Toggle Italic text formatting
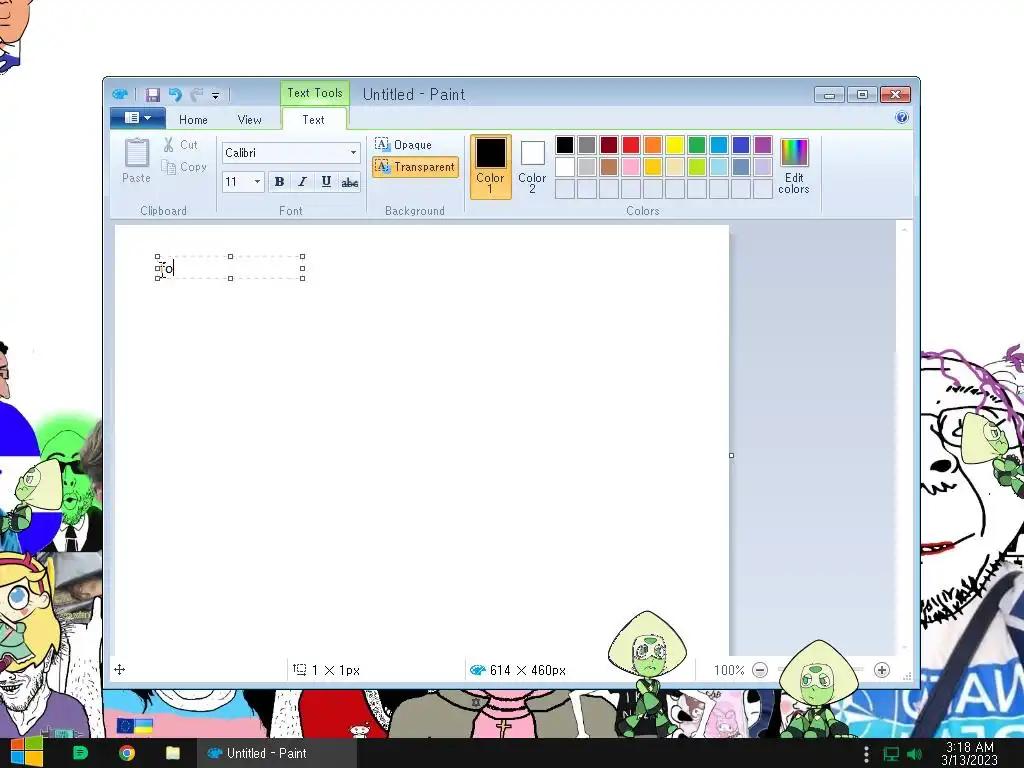Viewport: 1024px width, 768px height. click(302, 182)
